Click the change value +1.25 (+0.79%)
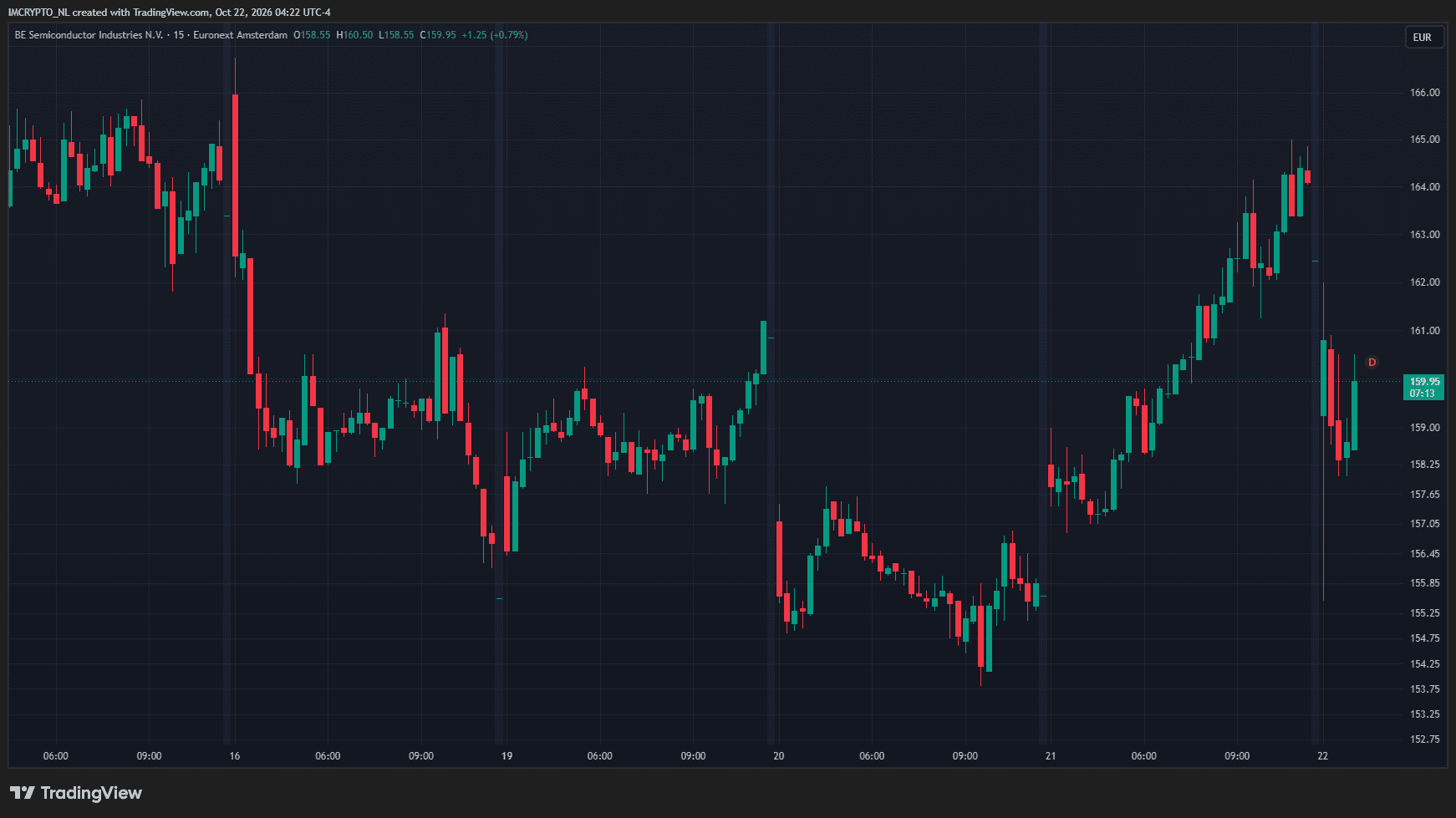The width and height of the screenshot is (1456, 818). click(x=494, y=35)
